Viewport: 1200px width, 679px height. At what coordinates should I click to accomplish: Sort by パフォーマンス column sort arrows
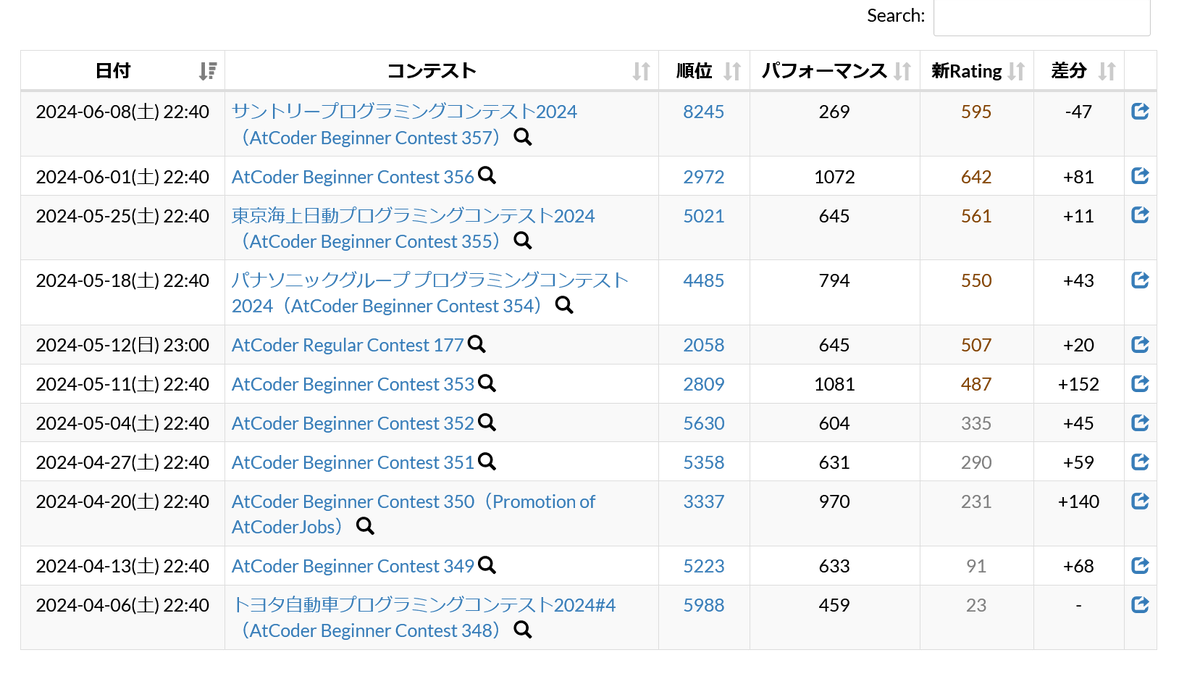902,71
